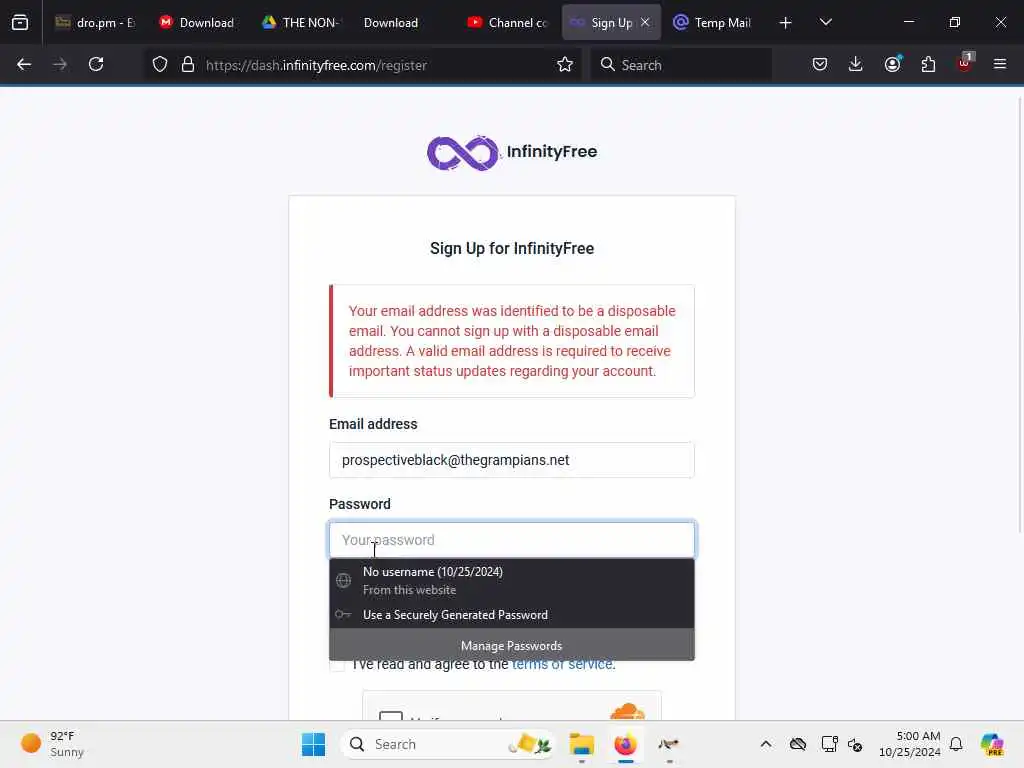Bookmark this page with star
1024x768 pixels.
(x=565, y=64)
